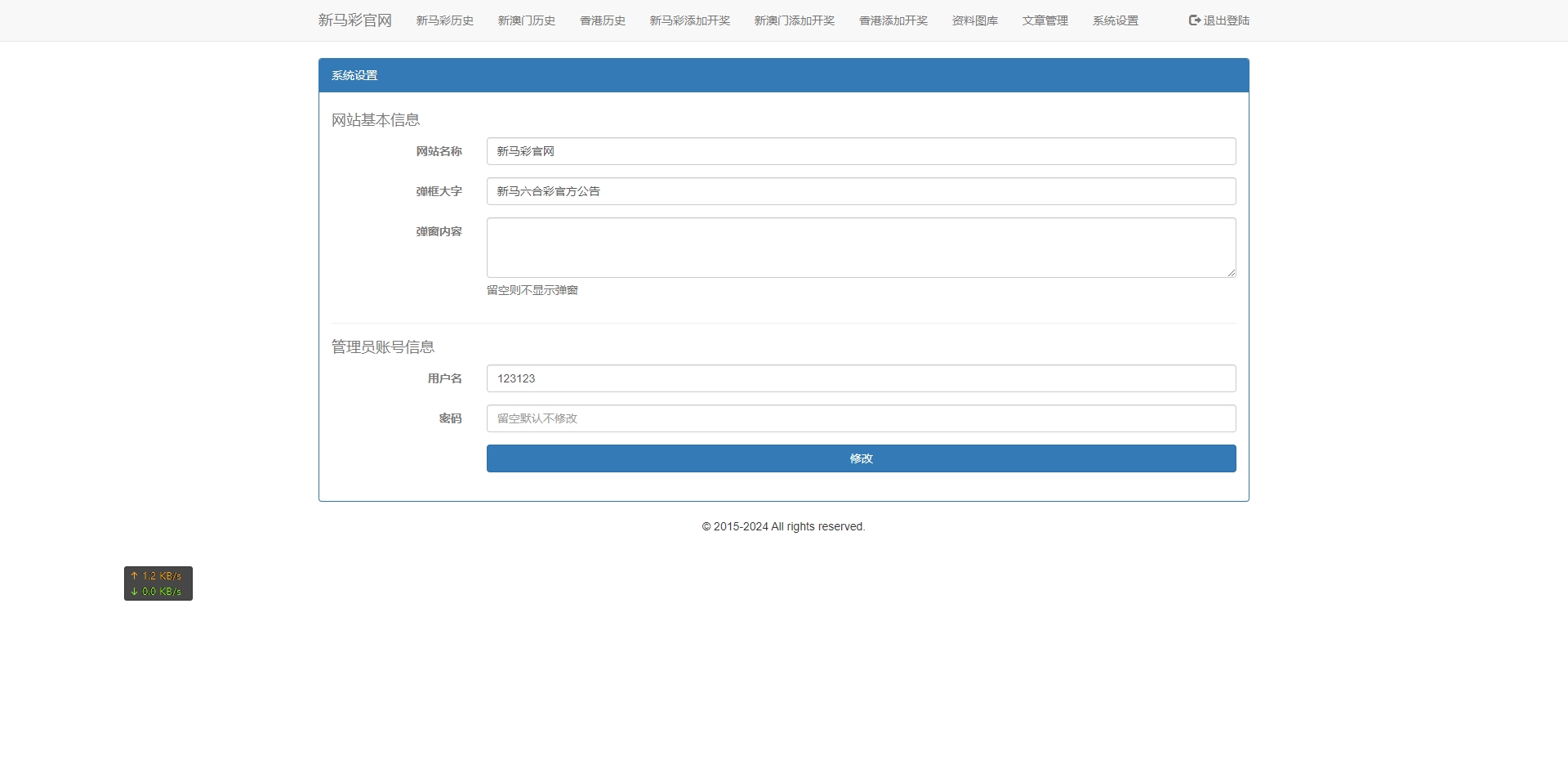1568x760 pixels.
Task: Open the 新澳门历史 menu item
Action: click(526, 20)
